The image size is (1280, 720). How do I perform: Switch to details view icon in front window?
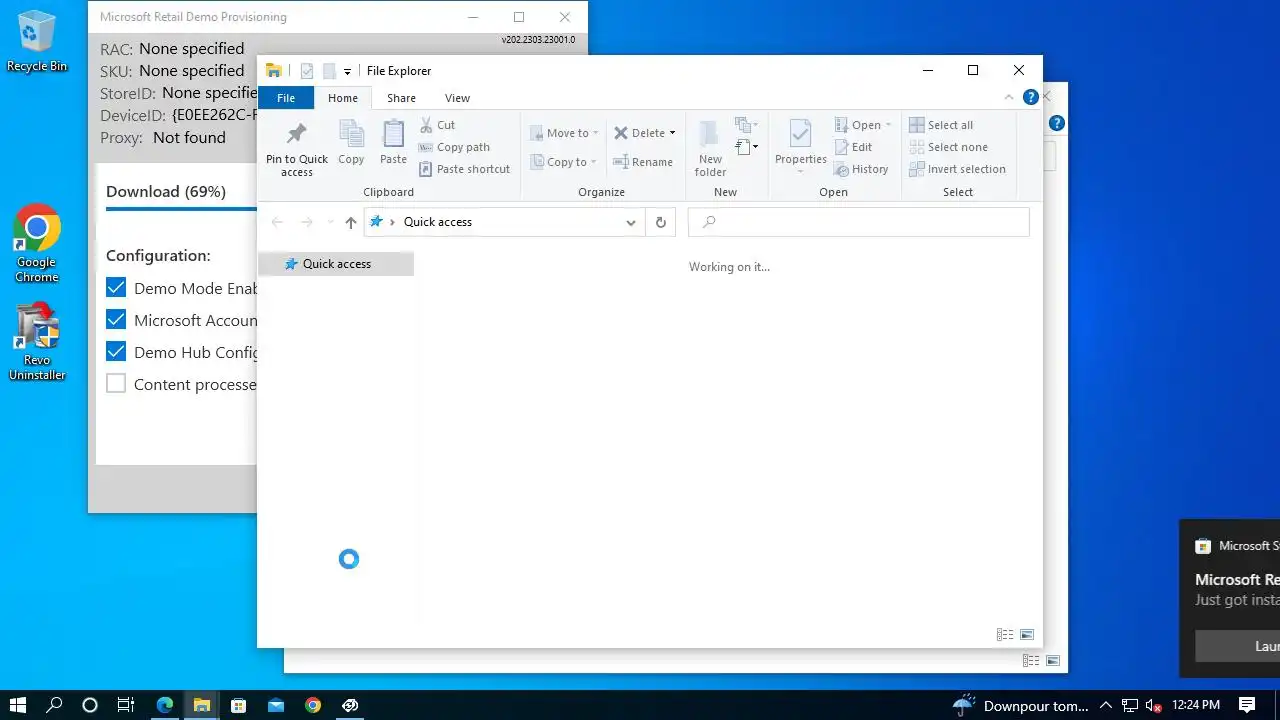[x=1005, y=635]
